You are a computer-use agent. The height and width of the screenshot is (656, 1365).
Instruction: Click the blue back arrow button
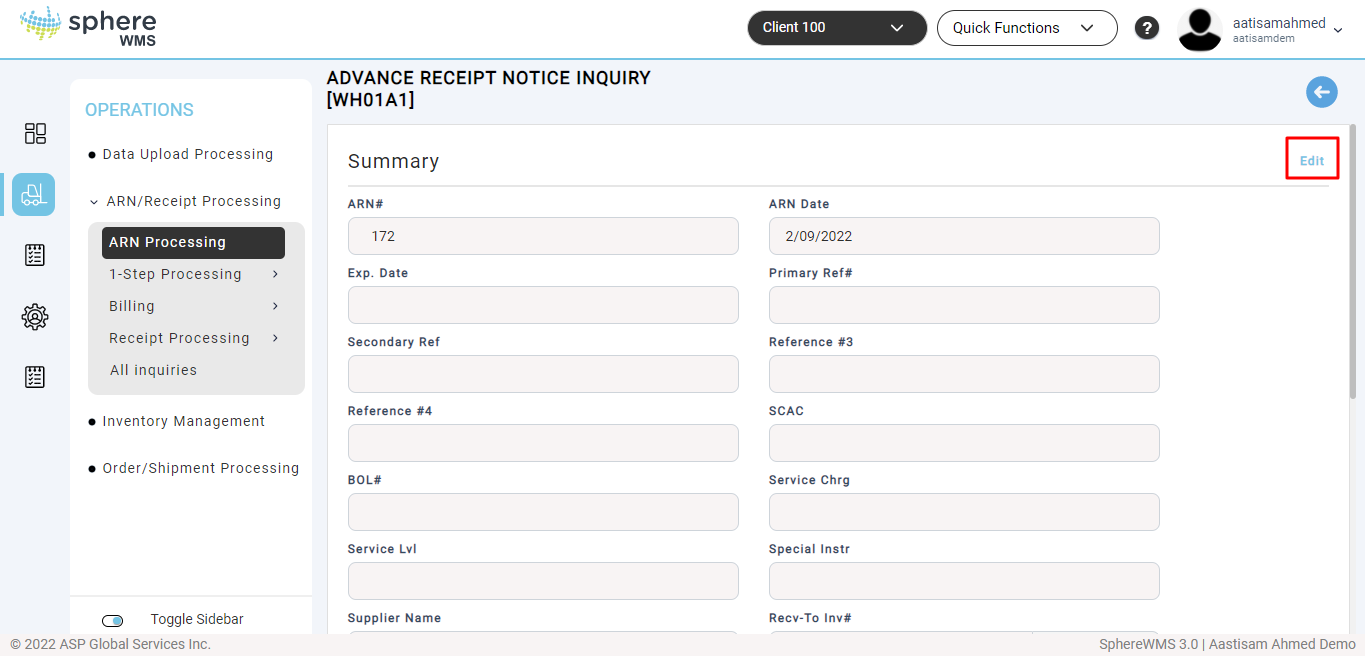(1322, 92)
